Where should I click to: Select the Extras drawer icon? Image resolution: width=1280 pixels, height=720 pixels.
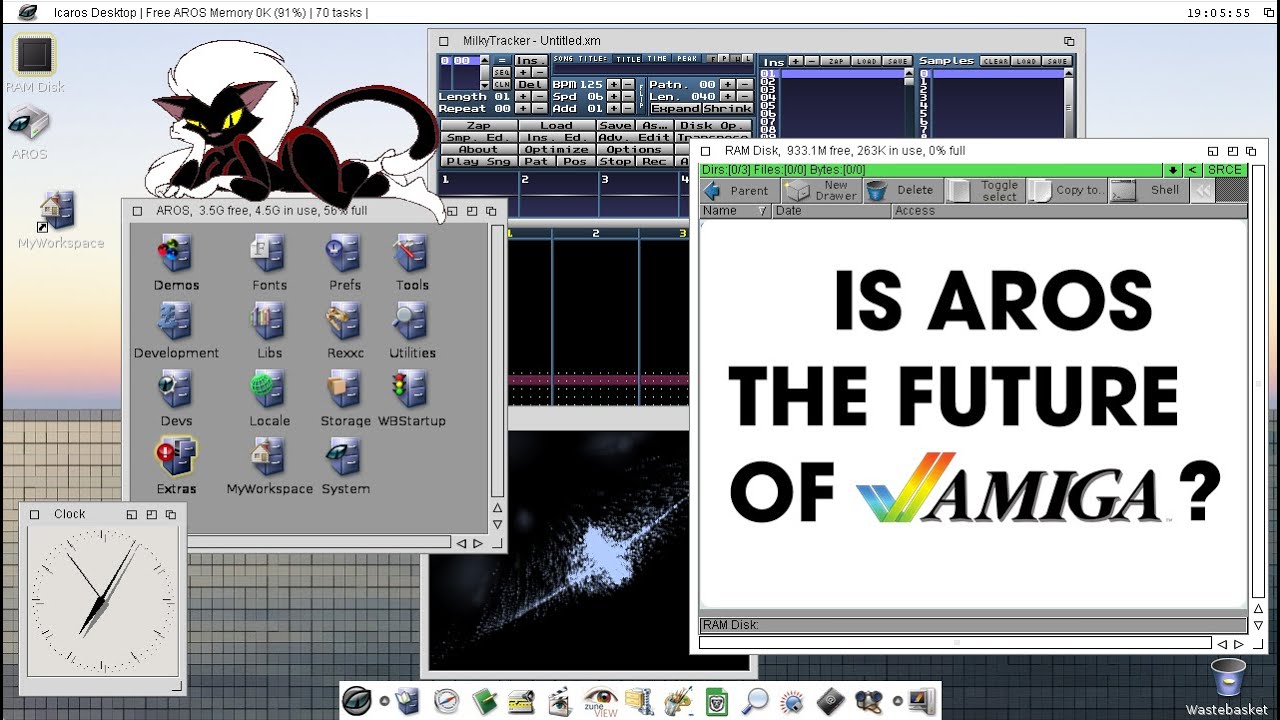click(176, 467)
